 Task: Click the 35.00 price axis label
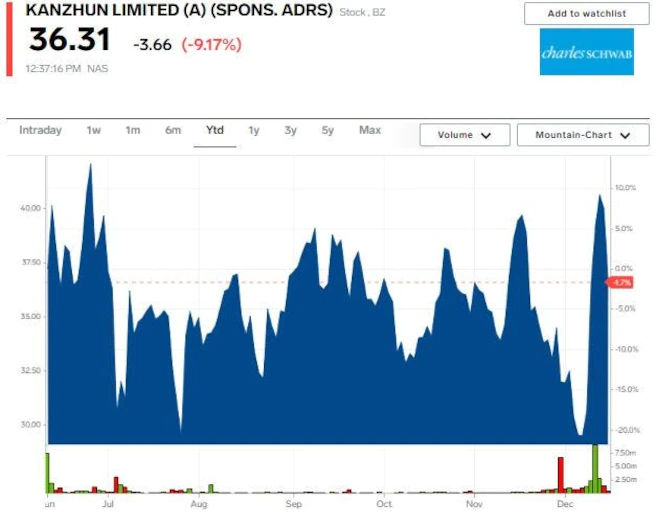tap(31, 316)
